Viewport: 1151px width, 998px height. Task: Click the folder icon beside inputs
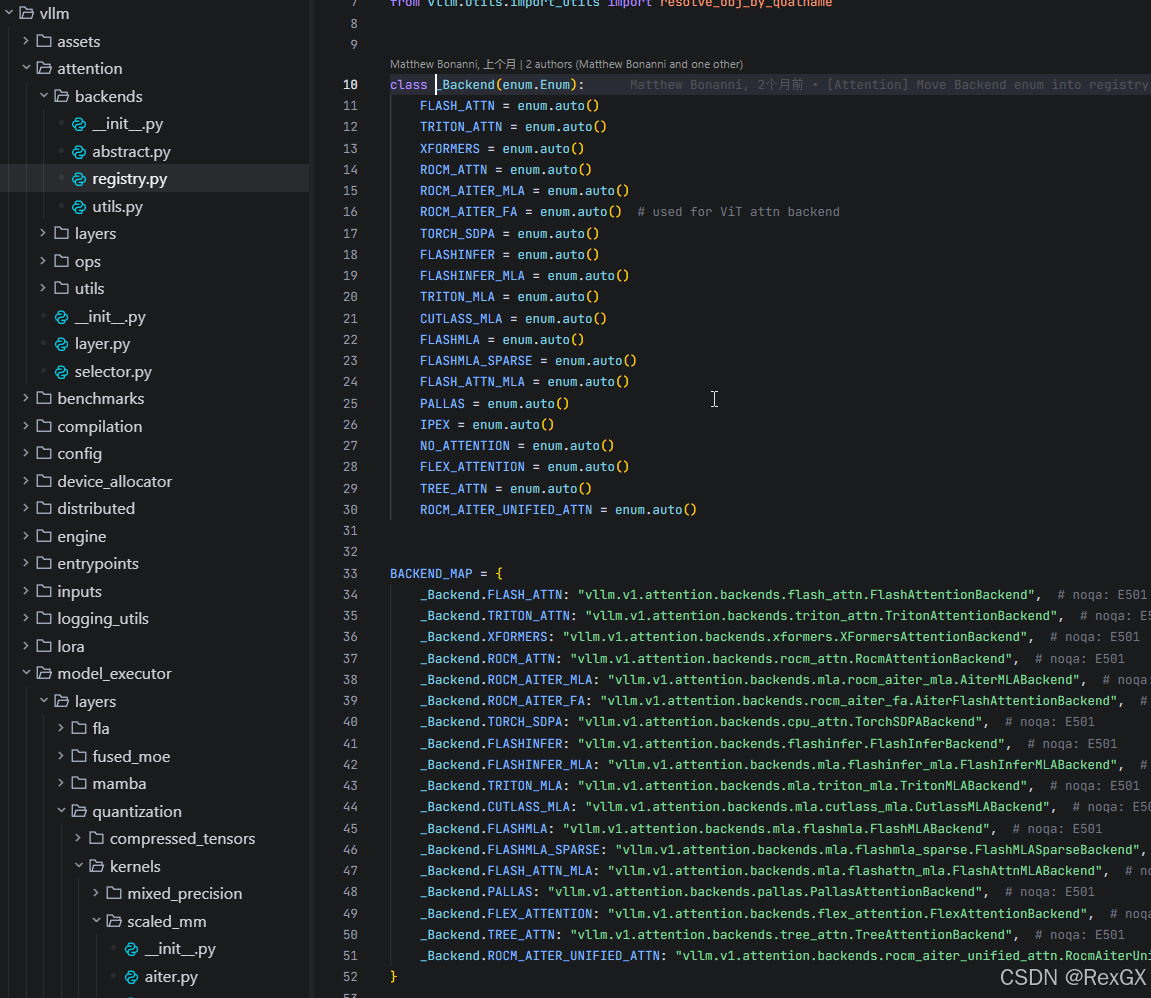44,591
